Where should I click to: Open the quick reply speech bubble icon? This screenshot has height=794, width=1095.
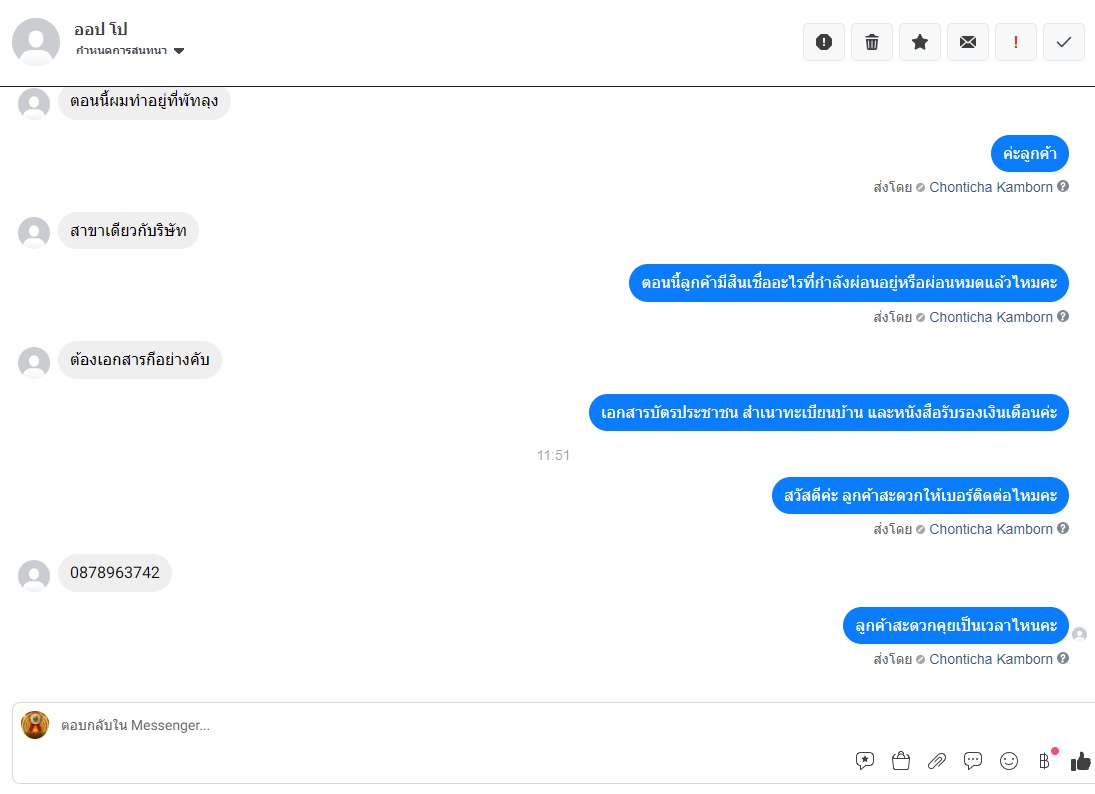click(973, 760)
